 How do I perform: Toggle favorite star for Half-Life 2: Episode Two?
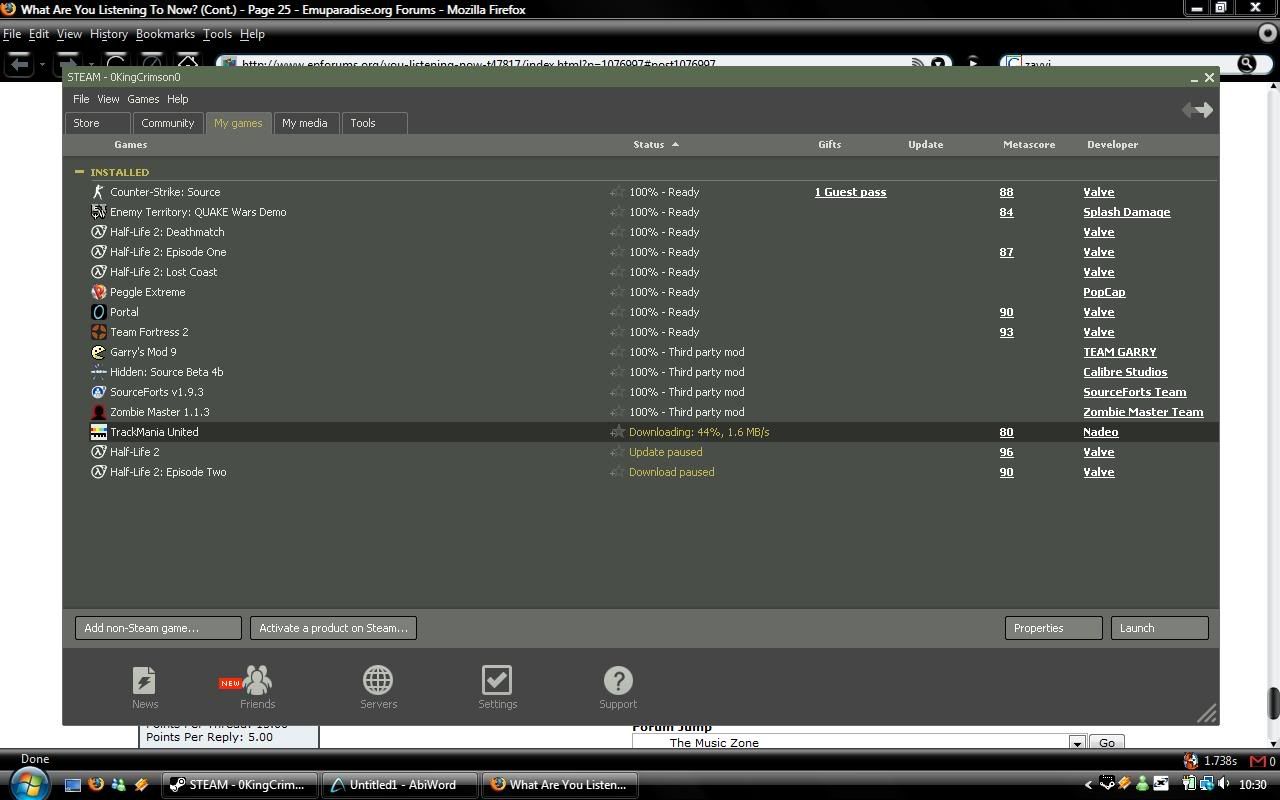click(617, 472)
